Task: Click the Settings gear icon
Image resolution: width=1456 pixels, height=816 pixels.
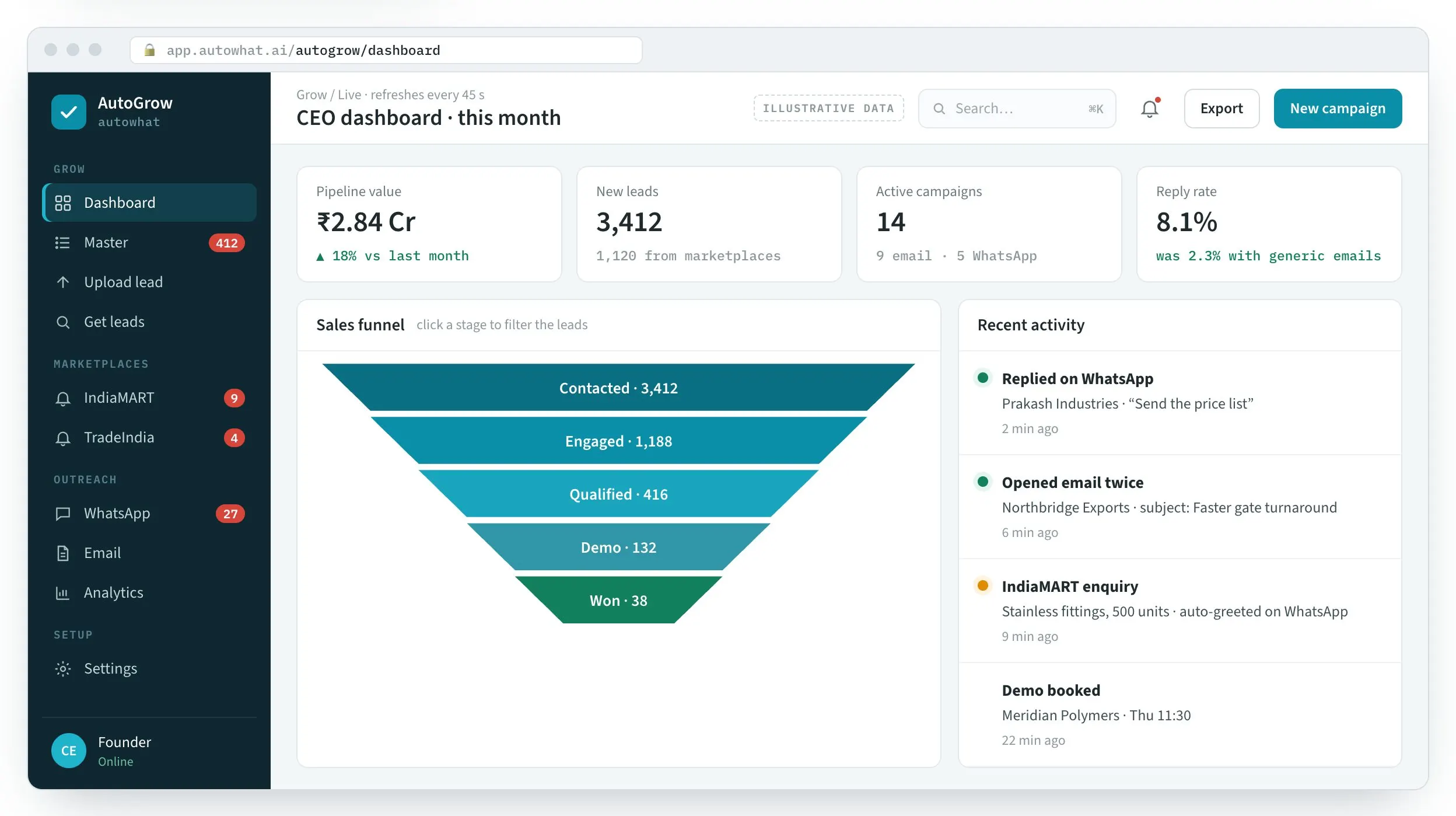Action: pyautogui.click(x=63, y=669)
